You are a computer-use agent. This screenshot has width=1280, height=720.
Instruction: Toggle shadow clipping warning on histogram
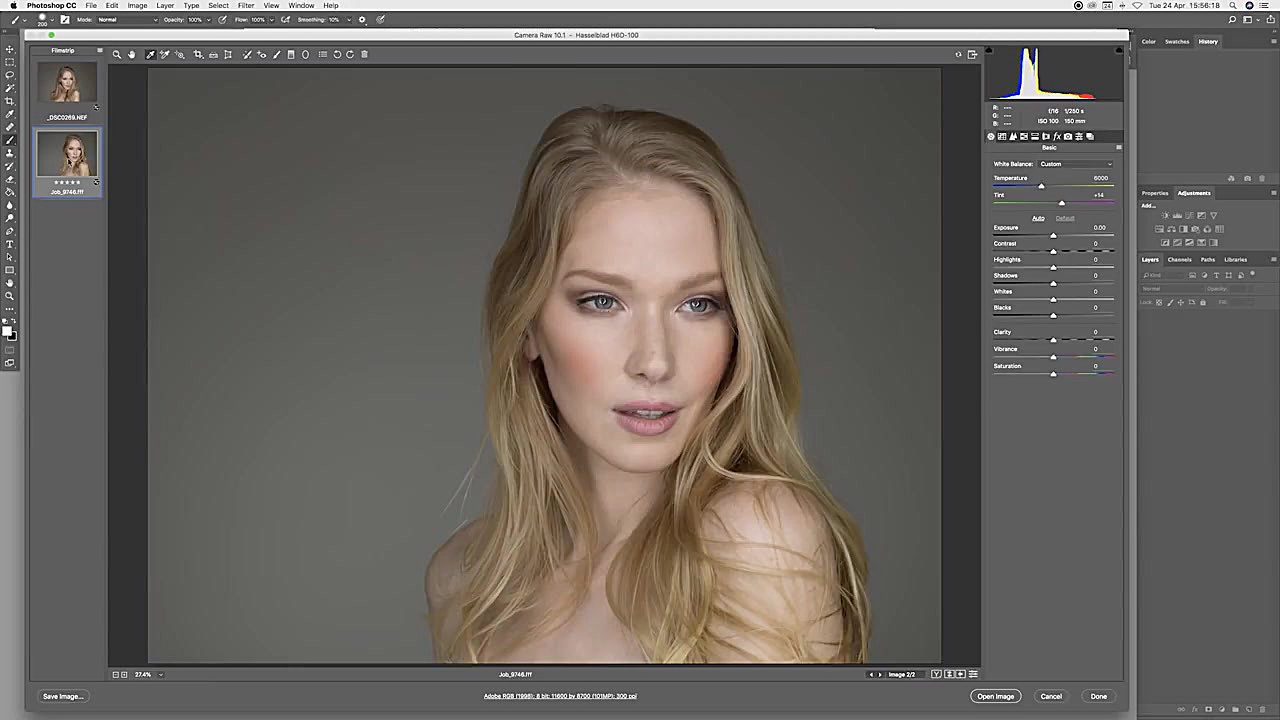tap(990, 50)
